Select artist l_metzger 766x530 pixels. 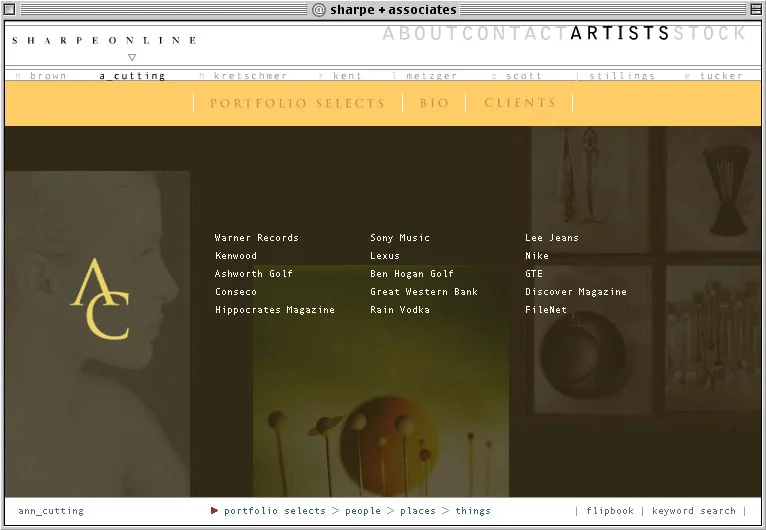coord(425,76)
